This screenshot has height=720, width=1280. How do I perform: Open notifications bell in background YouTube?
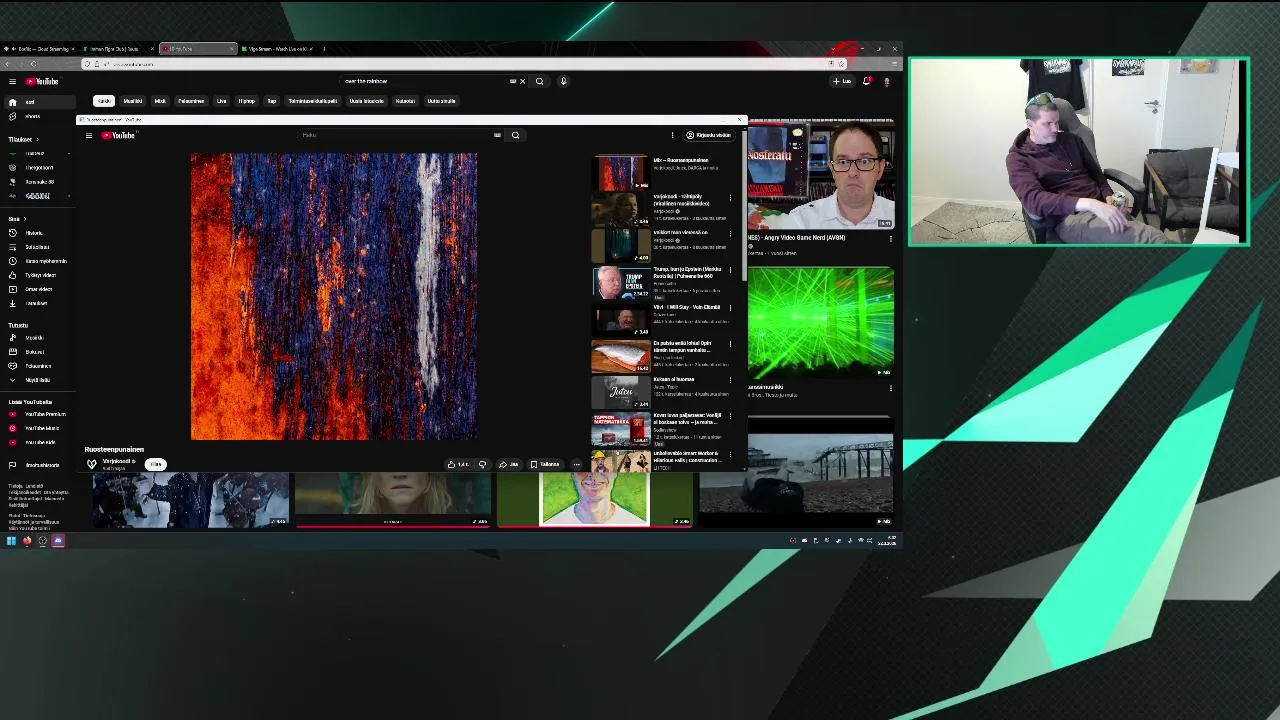click(866, 81)
